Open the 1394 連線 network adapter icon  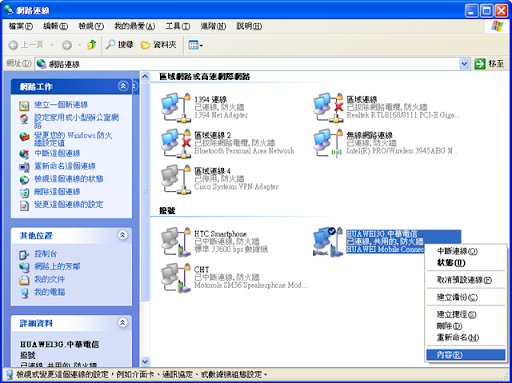(x=176, y=107)
